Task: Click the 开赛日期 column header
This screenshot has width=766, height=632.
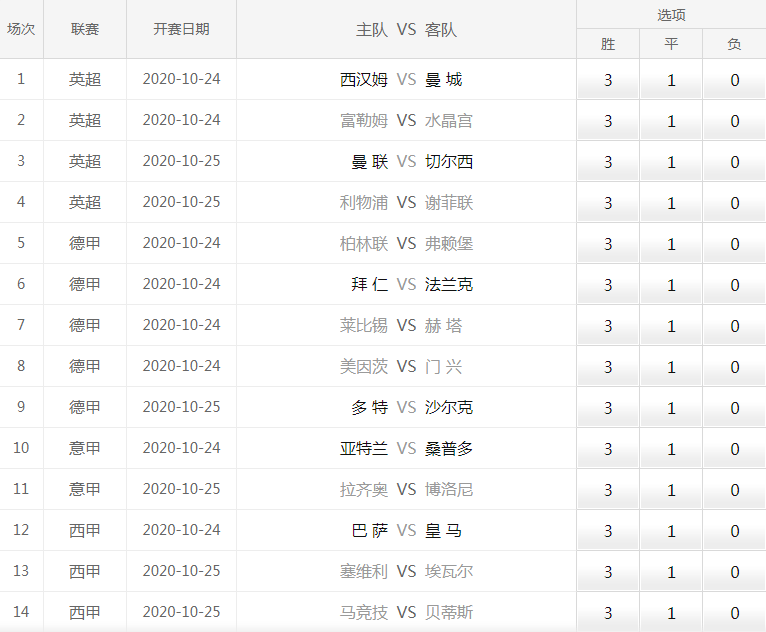Action: 181,29
